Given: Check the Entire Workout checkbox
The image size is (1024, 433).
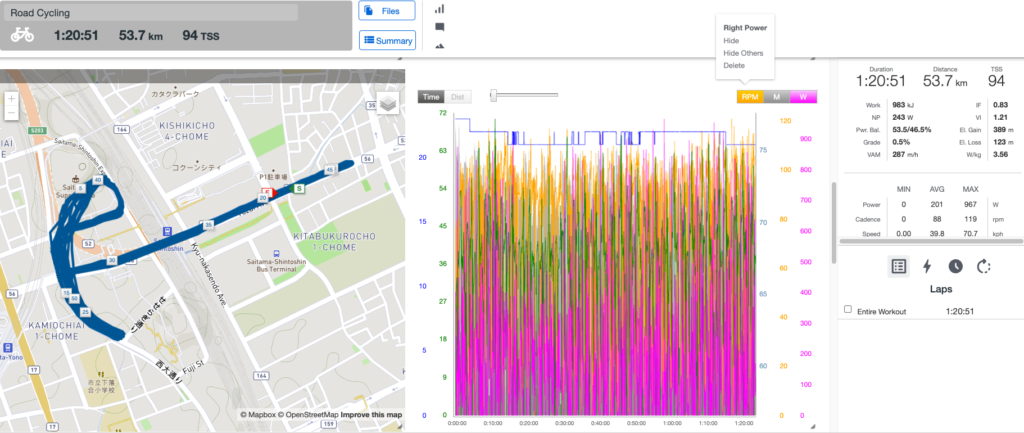Looking at the screenshot, I should [848, 310].
